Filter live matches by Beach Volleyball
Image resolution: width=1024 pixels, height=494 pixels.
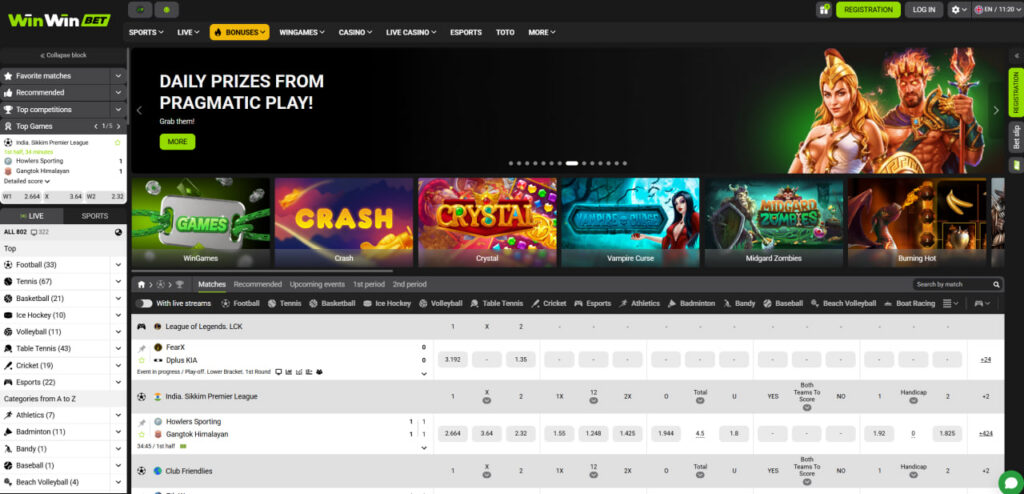[844, 303]
